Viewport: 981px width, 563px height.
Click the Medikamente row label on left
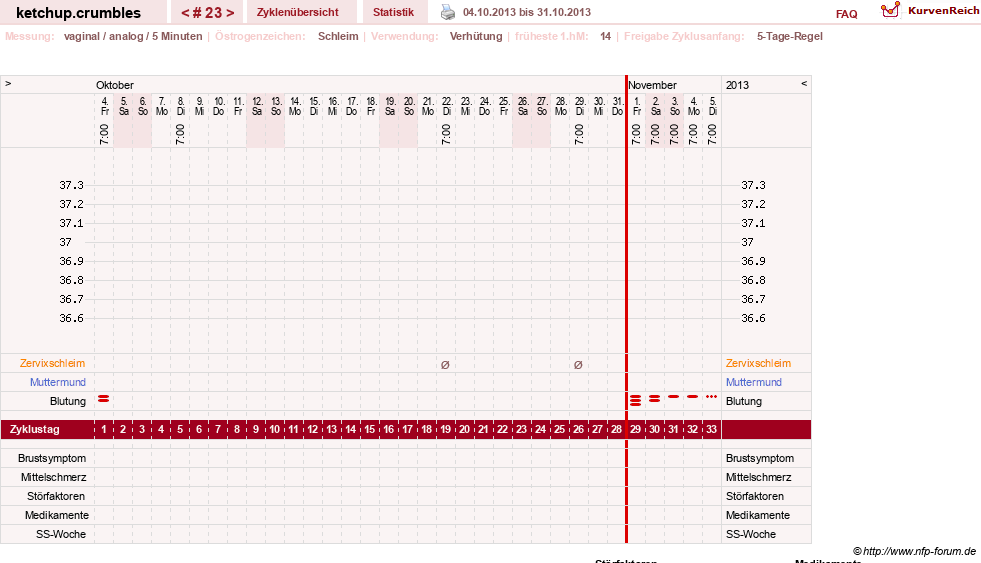coord(57,515)
